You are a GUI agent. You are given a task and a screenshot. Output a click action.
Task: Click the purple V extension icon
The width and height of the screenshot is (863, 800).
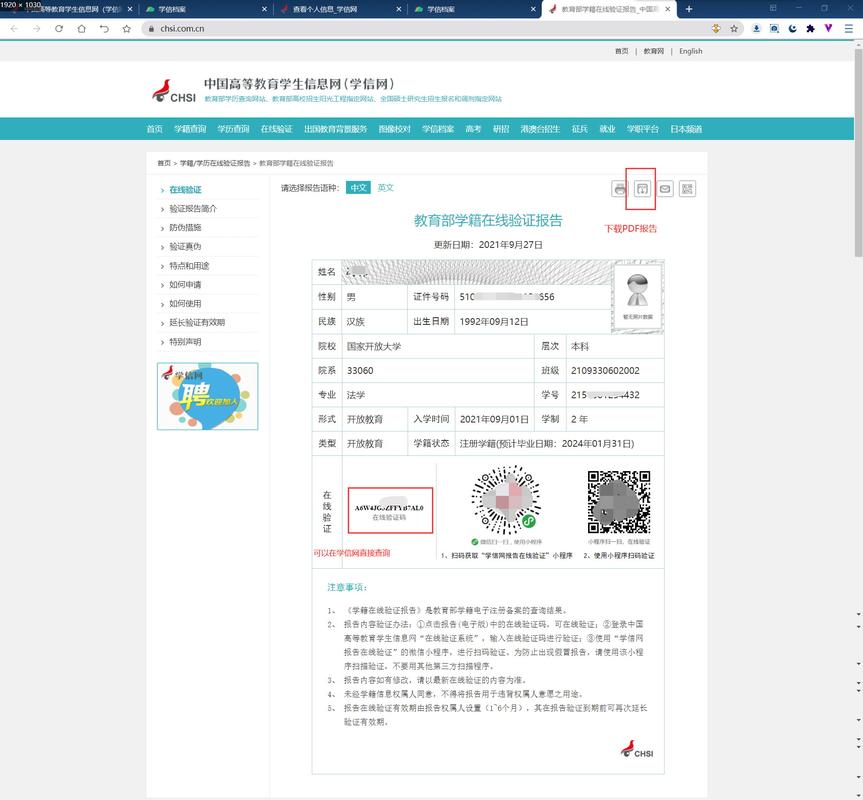(828, 29)
